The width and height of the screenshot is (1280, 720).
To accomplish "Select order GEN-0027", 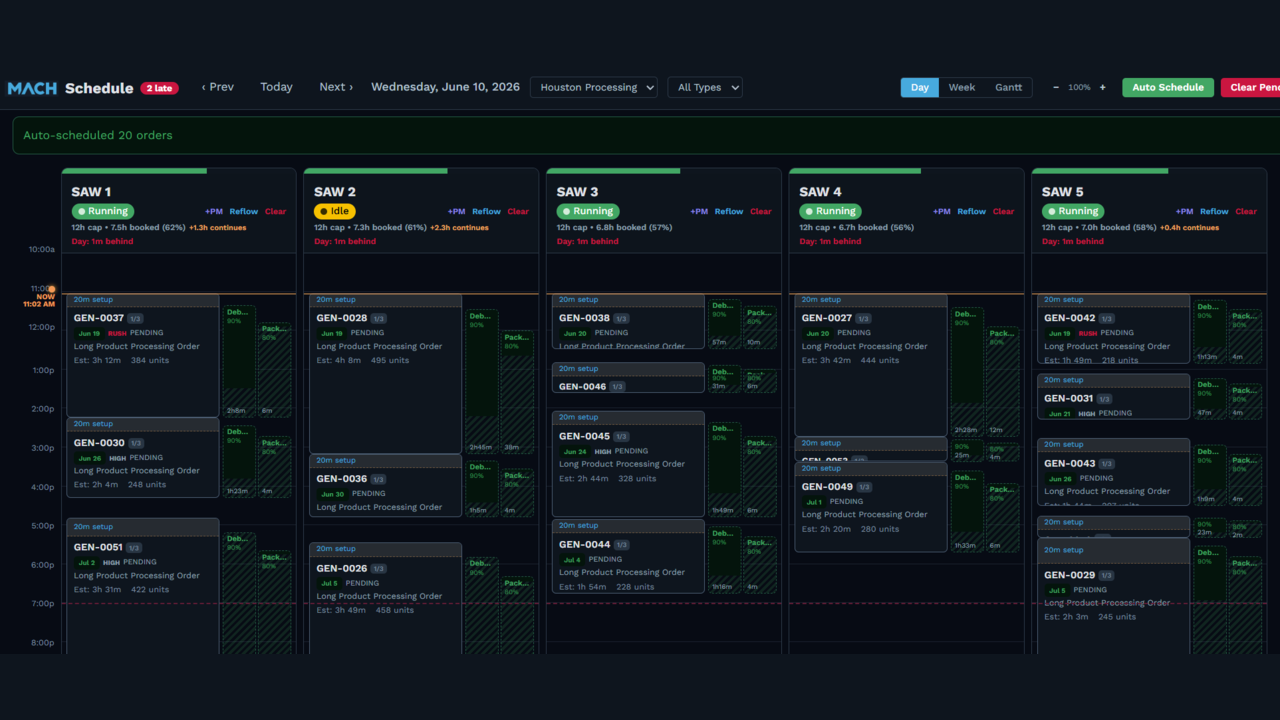I will click(x=871, y=365).
